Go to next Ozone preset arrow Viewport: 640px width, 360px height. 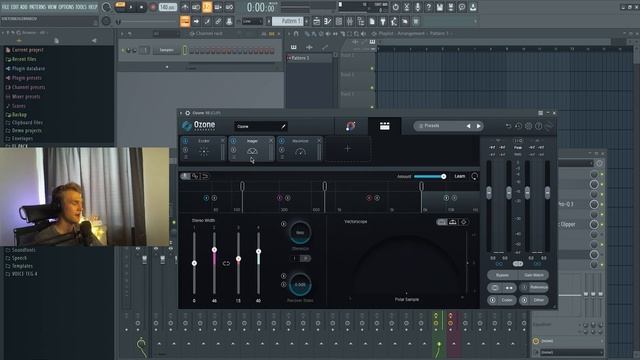479,126
